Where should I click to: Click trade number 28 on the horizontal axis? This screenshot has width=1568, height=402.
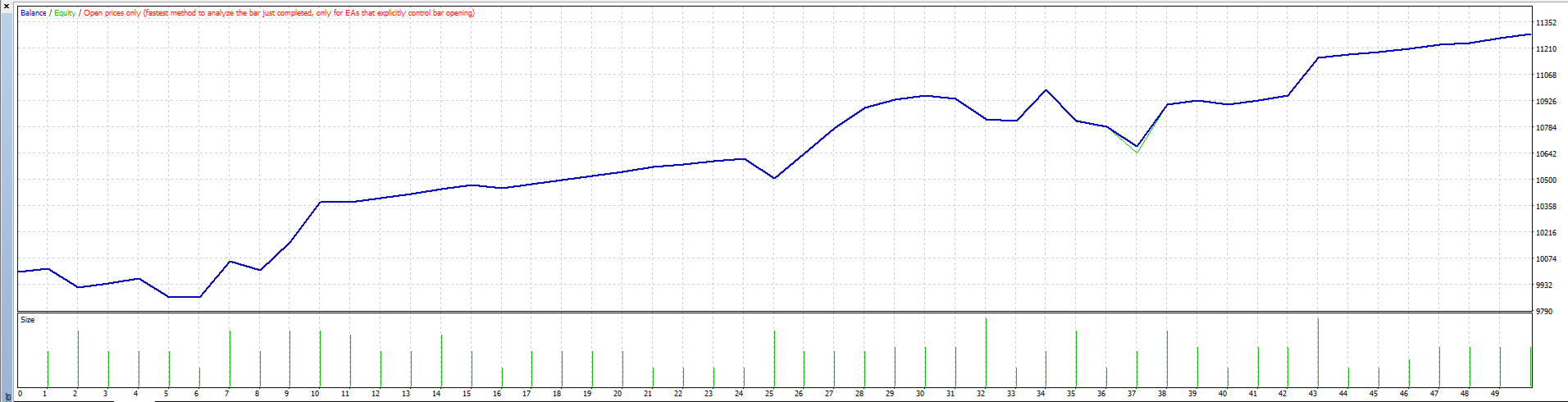[x=859, y=394]
